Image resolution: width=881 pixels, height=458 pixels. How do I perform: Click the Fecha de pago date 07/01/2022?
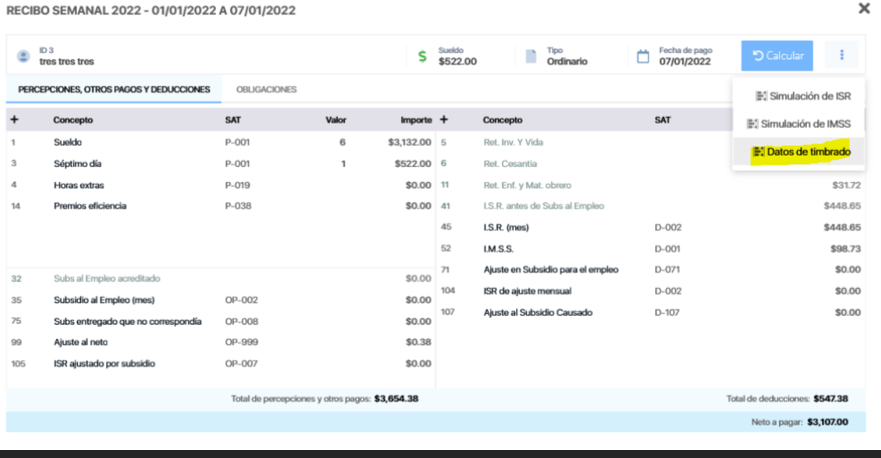tap(684, 62)
